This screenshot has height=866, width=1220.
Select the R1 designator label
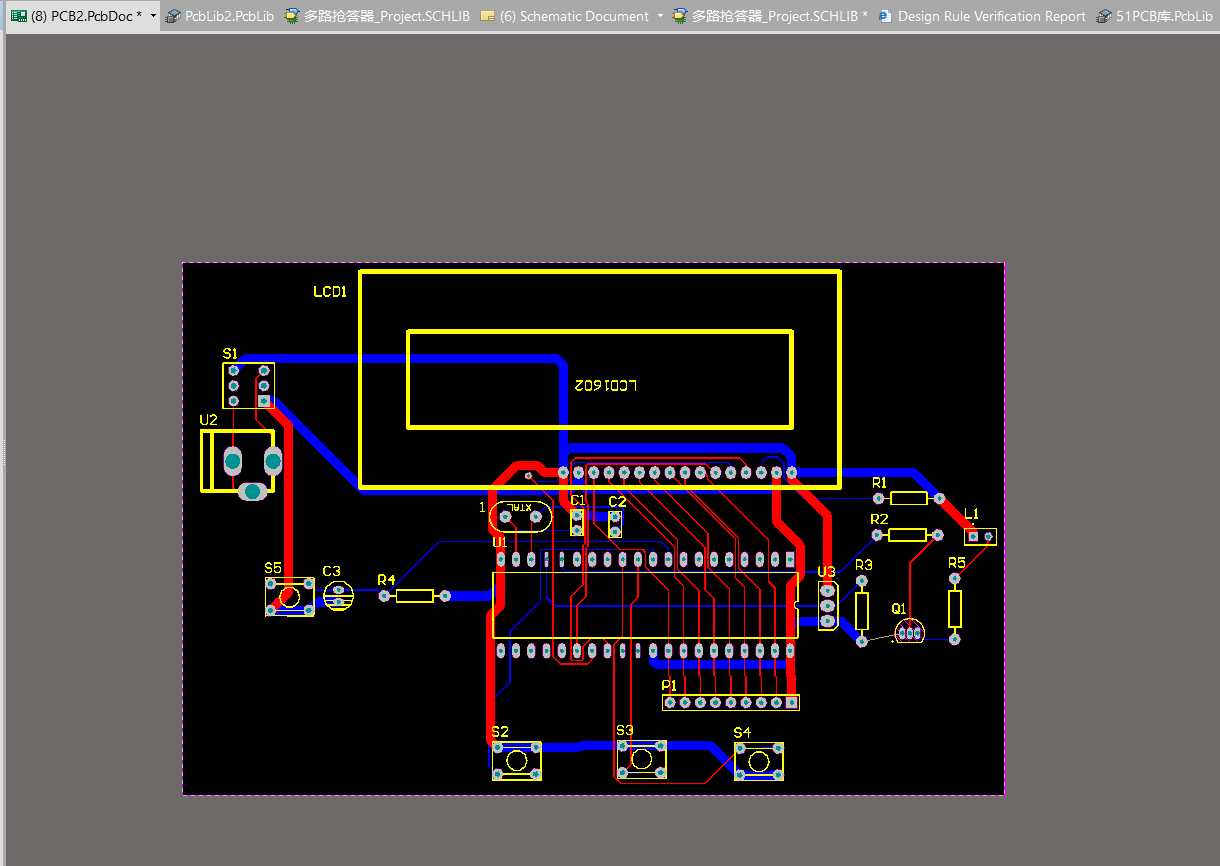879,483
